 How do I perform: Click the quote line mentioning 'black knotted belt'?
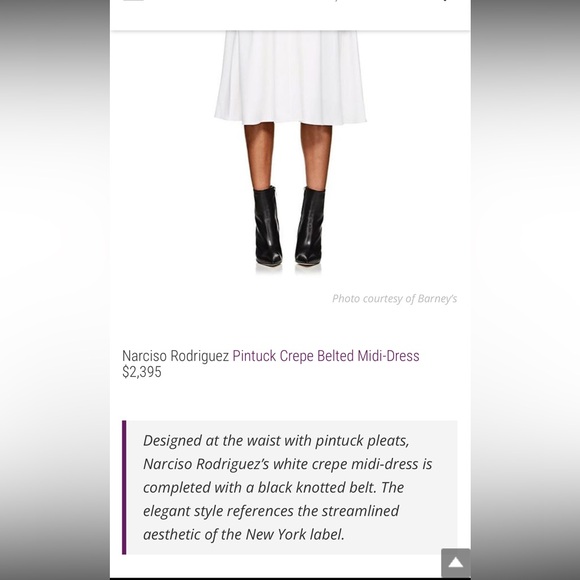pos(273,488)
